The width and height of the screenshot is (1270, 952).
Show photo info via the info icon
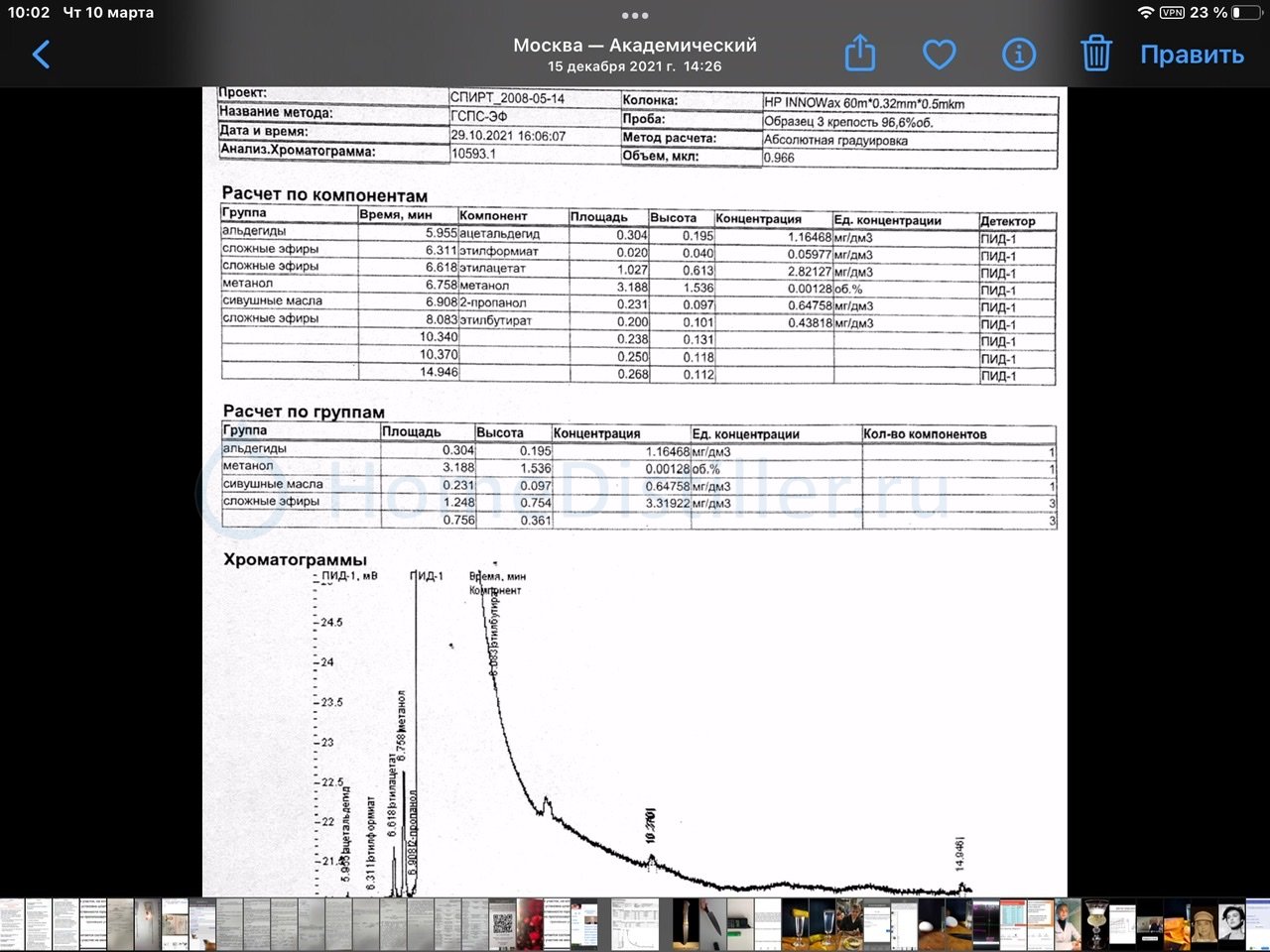coord(1018,55)
